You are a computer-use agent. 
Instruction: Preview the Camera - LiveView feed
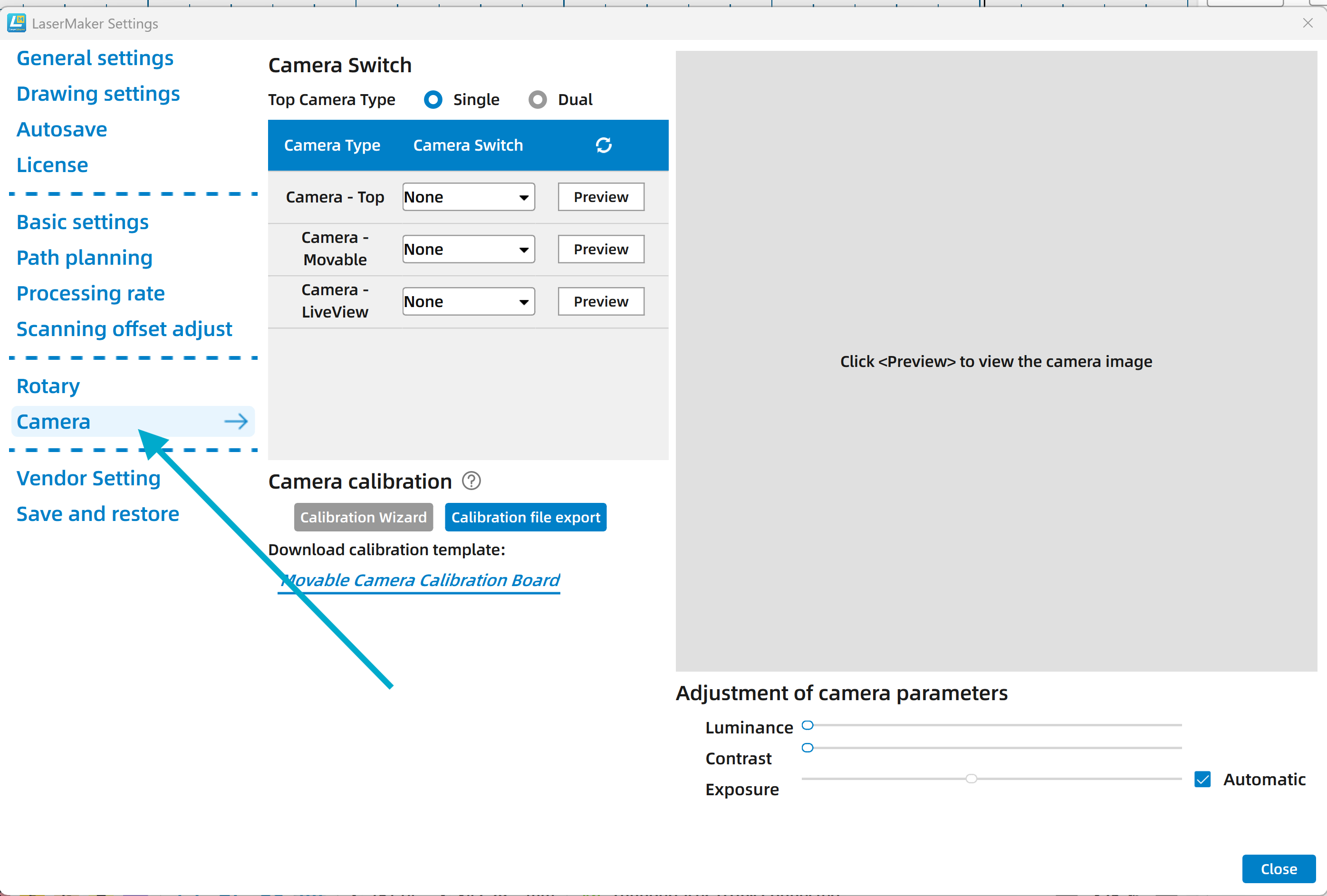pos(601,301)
